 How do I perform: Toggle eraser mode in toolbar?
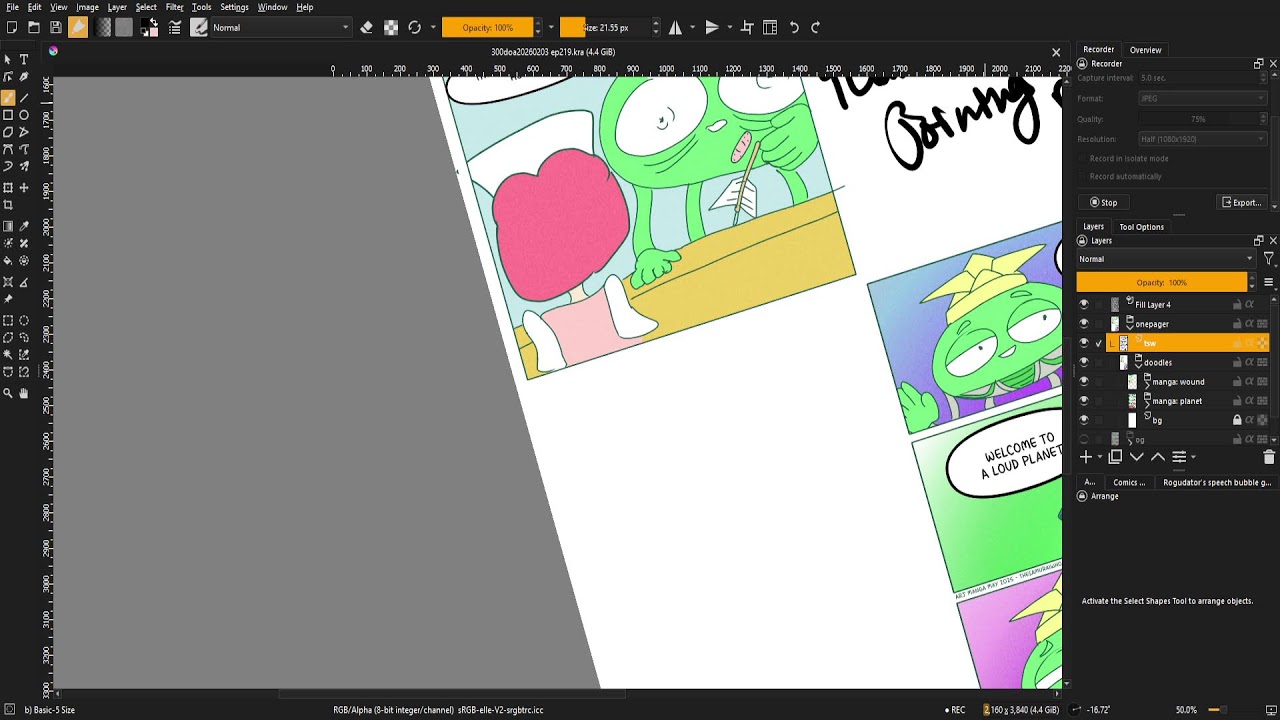click(366, 28)
